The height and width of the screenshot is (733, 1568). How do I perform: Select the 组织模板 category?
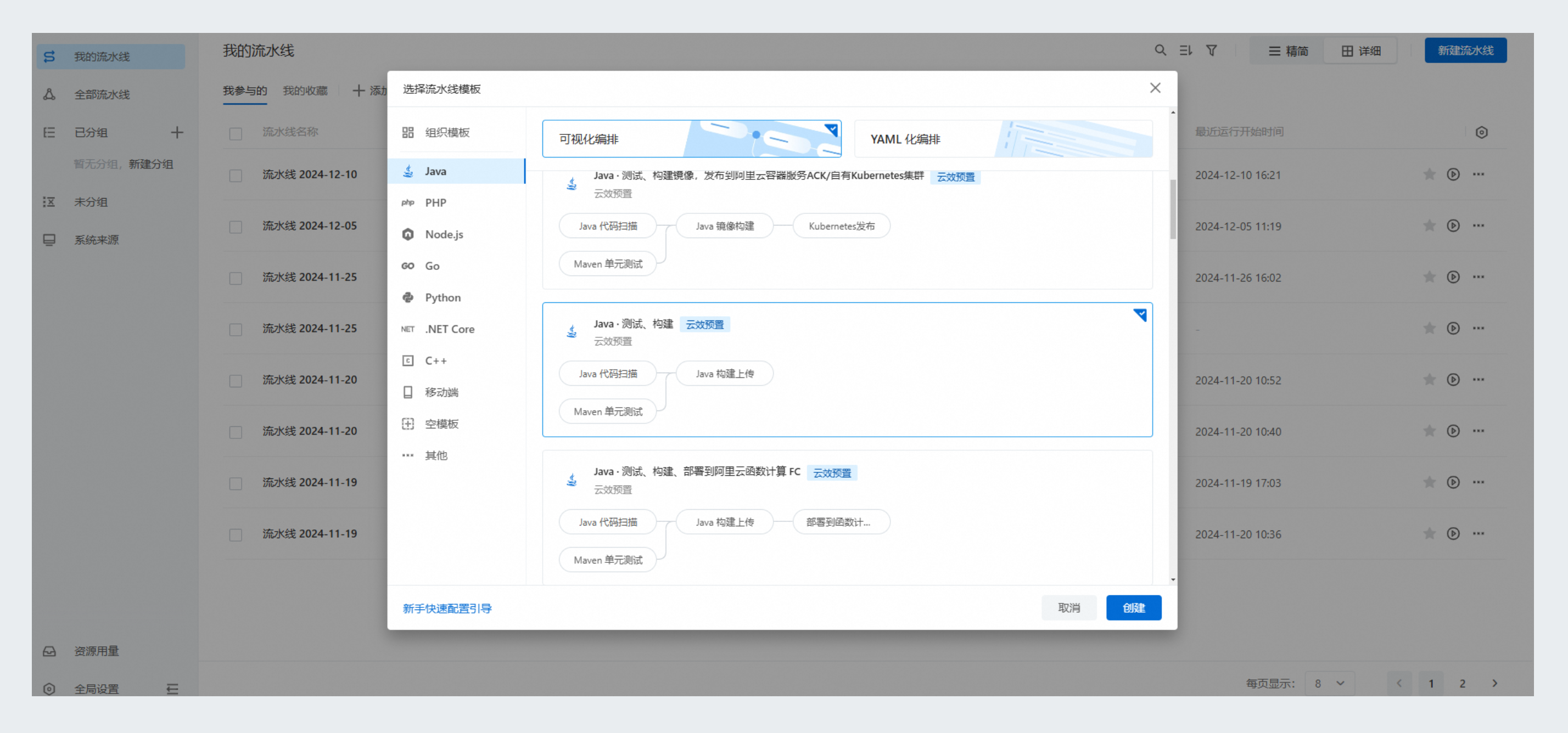click(456, 132)
